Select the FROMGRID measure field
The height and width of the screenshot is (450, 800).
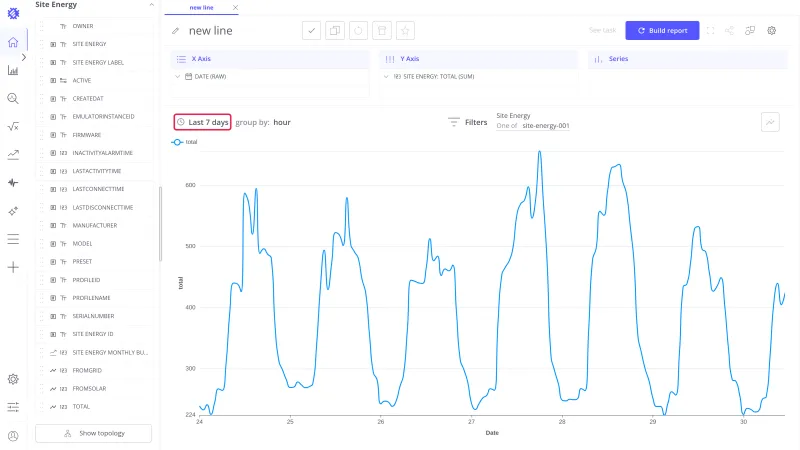94,370
